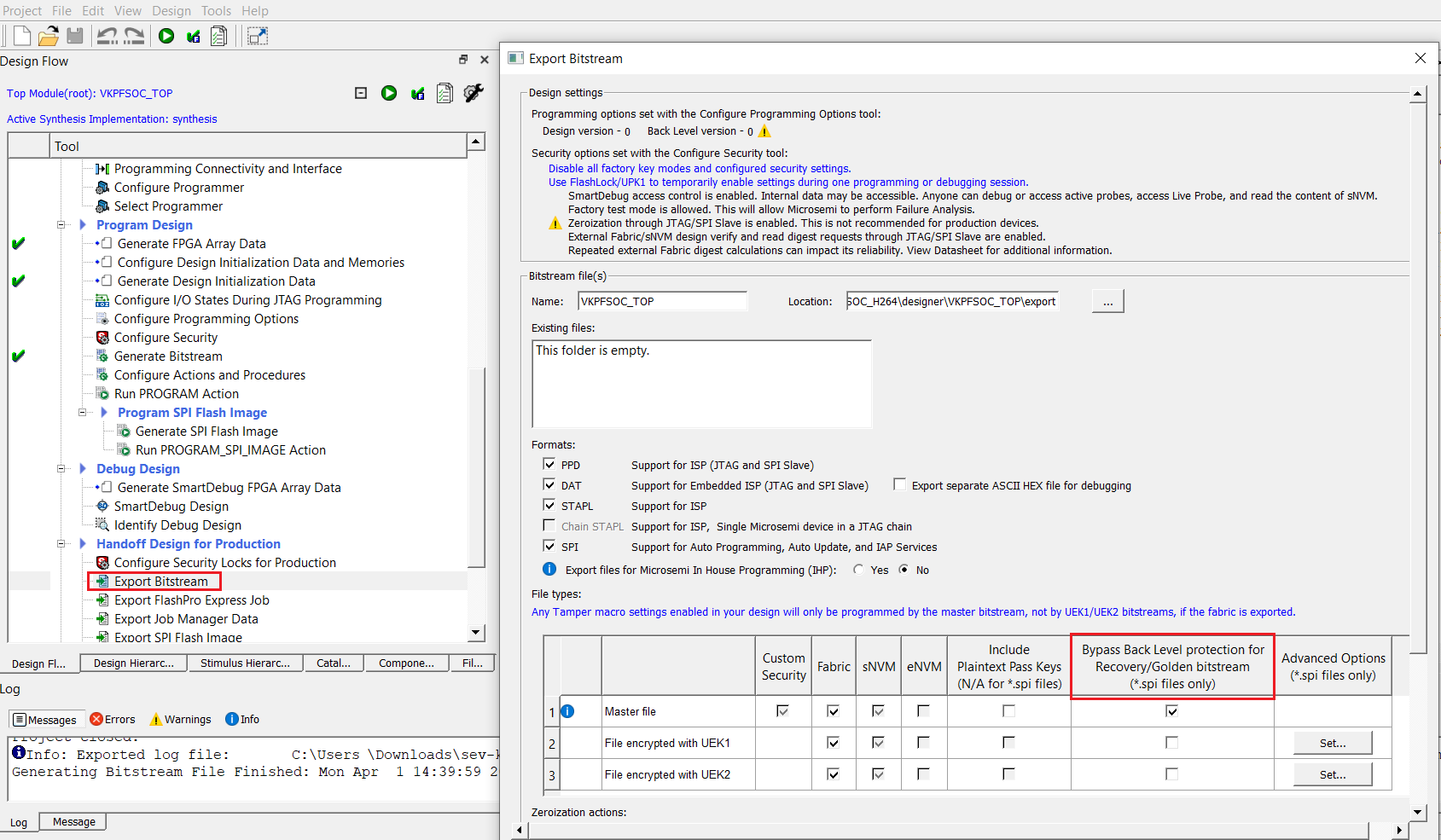Click the Save toolbar icon

coord(75,36)
